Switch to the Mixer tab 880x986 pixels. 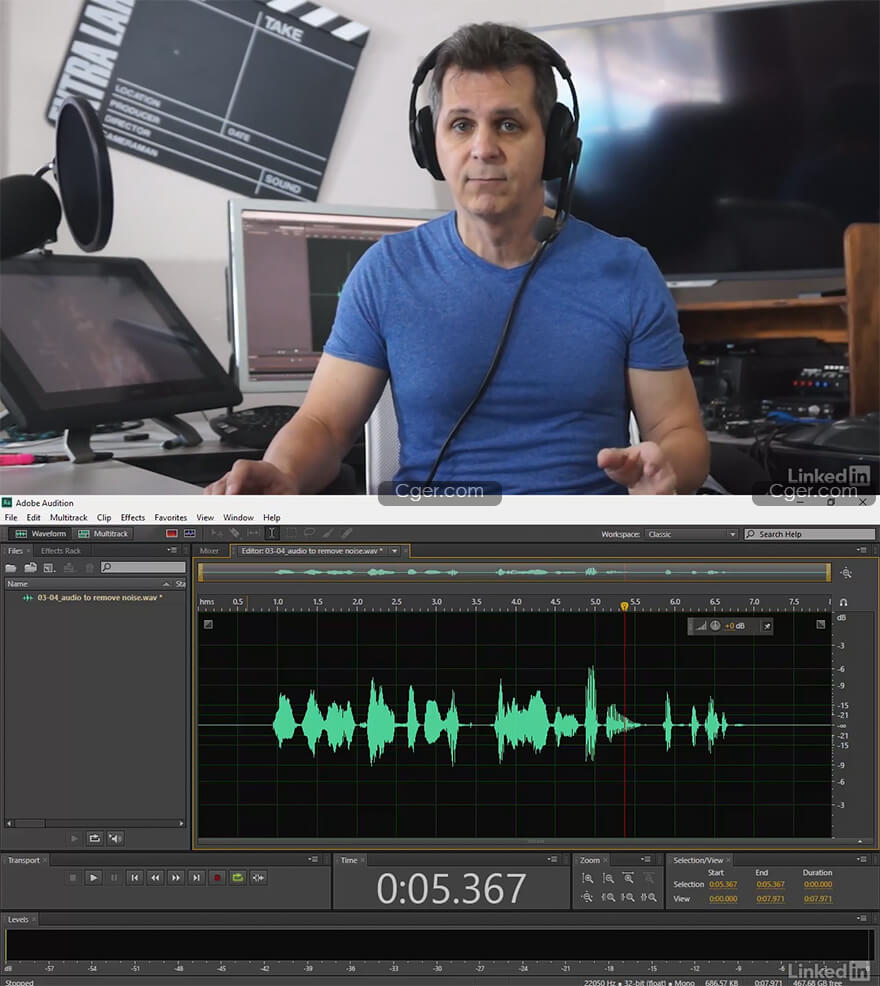[x=209, y=551]
